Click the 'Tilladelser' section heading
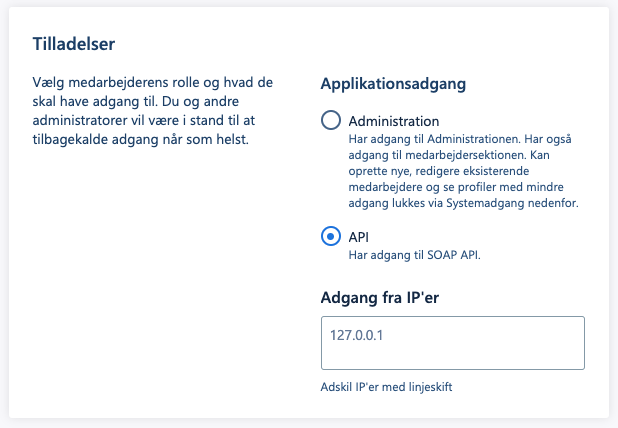This screenshot has height=428, width=618. tap(76, 44)
